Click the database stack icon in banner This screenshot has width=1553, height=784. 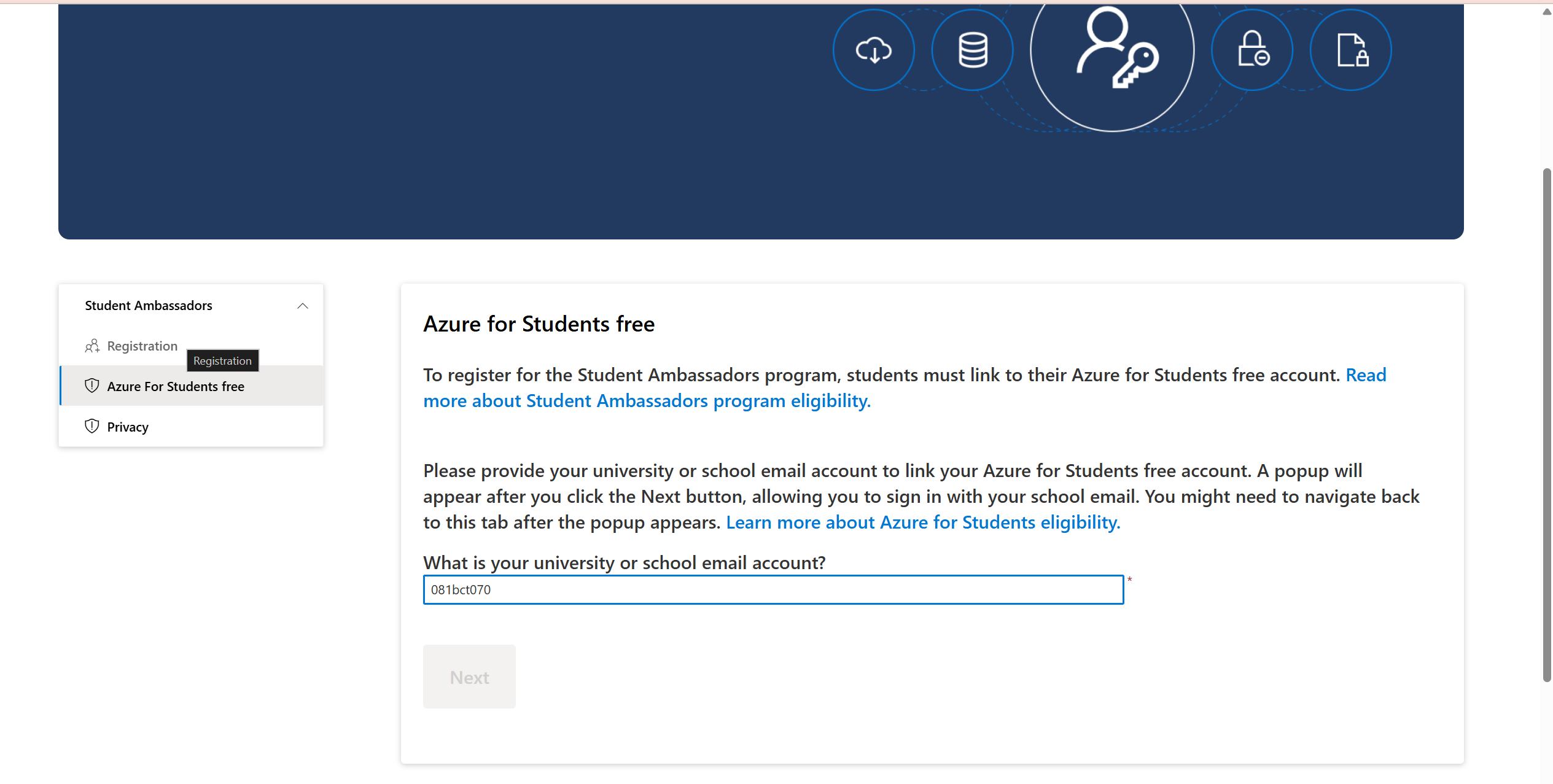click(x=973, y=50)
